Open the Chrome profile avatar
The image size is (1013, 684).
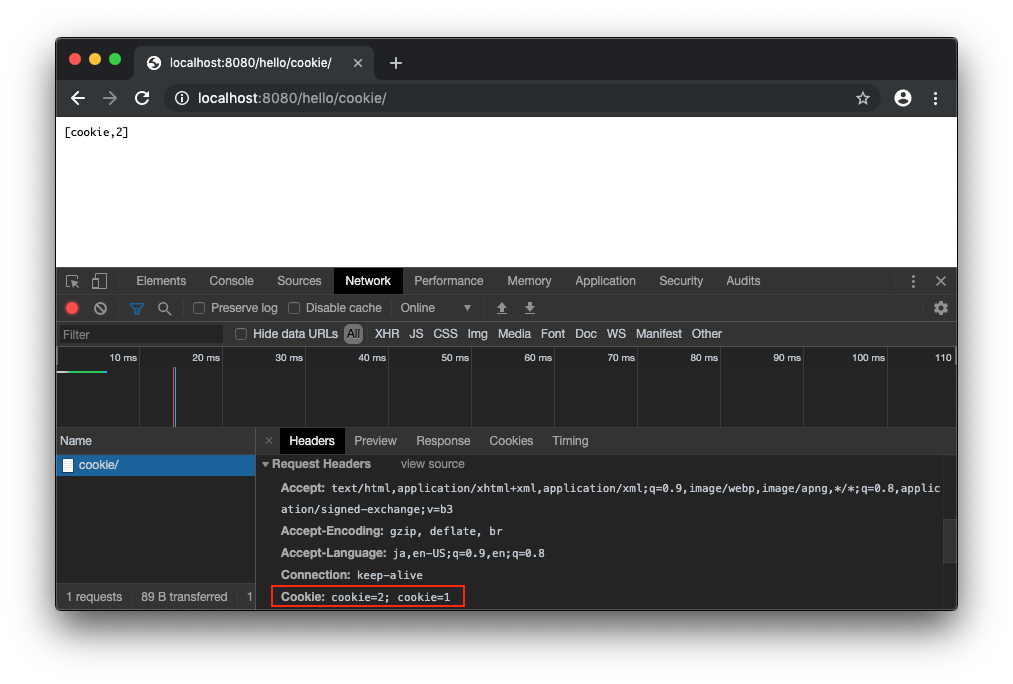pyautogui.click(x=903, y=98)
